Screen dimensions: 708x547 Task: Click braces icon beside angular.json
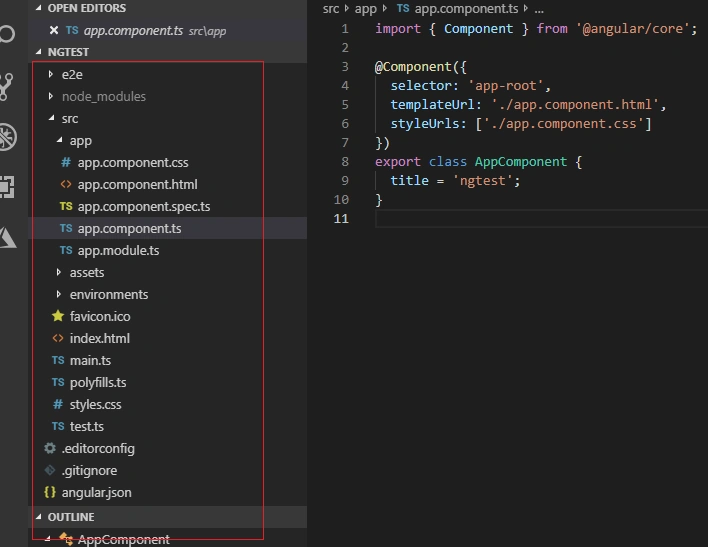tap(50, 492)
